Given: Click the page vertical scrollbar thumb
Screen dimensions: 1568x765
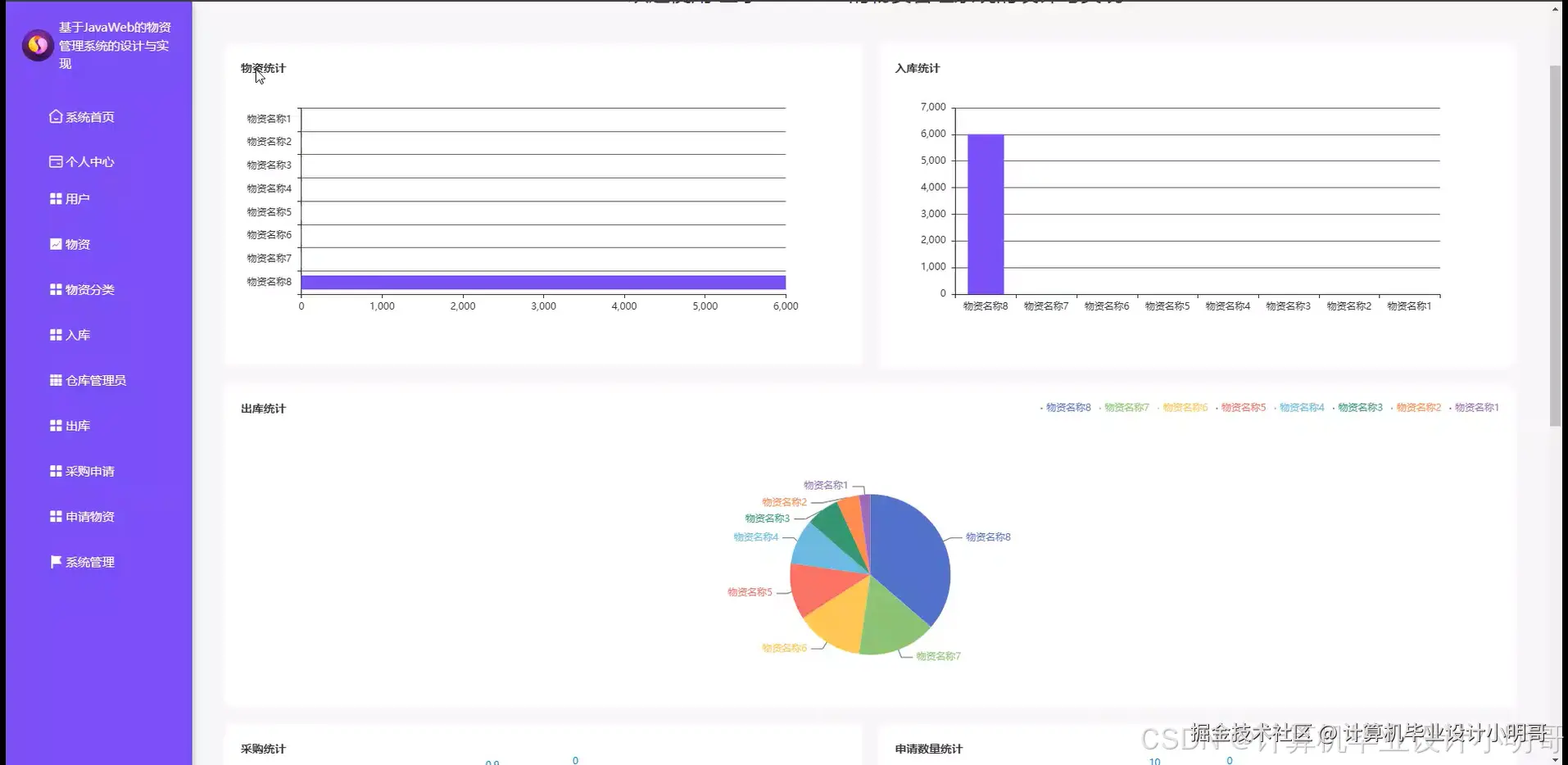Looking at the screenshot, I should pyautogui.click(x=1555, y=246).
